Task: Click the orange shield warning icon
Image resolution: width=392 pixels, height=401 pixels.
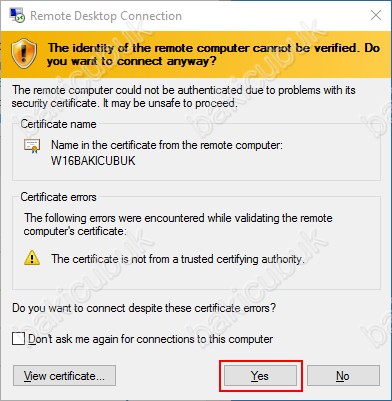Action: 24,54
